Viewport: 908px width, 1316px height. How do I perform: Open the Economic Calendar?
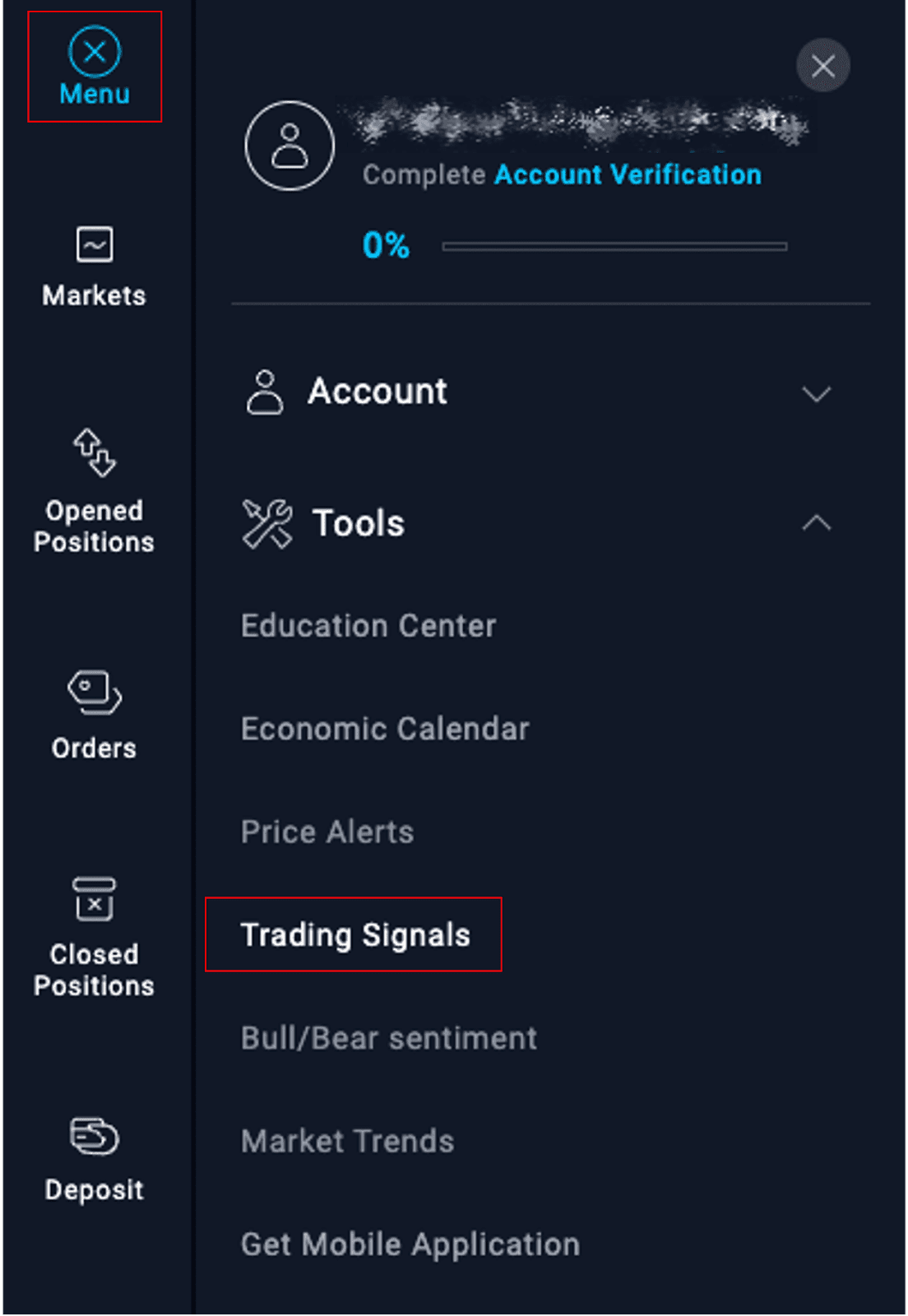coord(384,729)
